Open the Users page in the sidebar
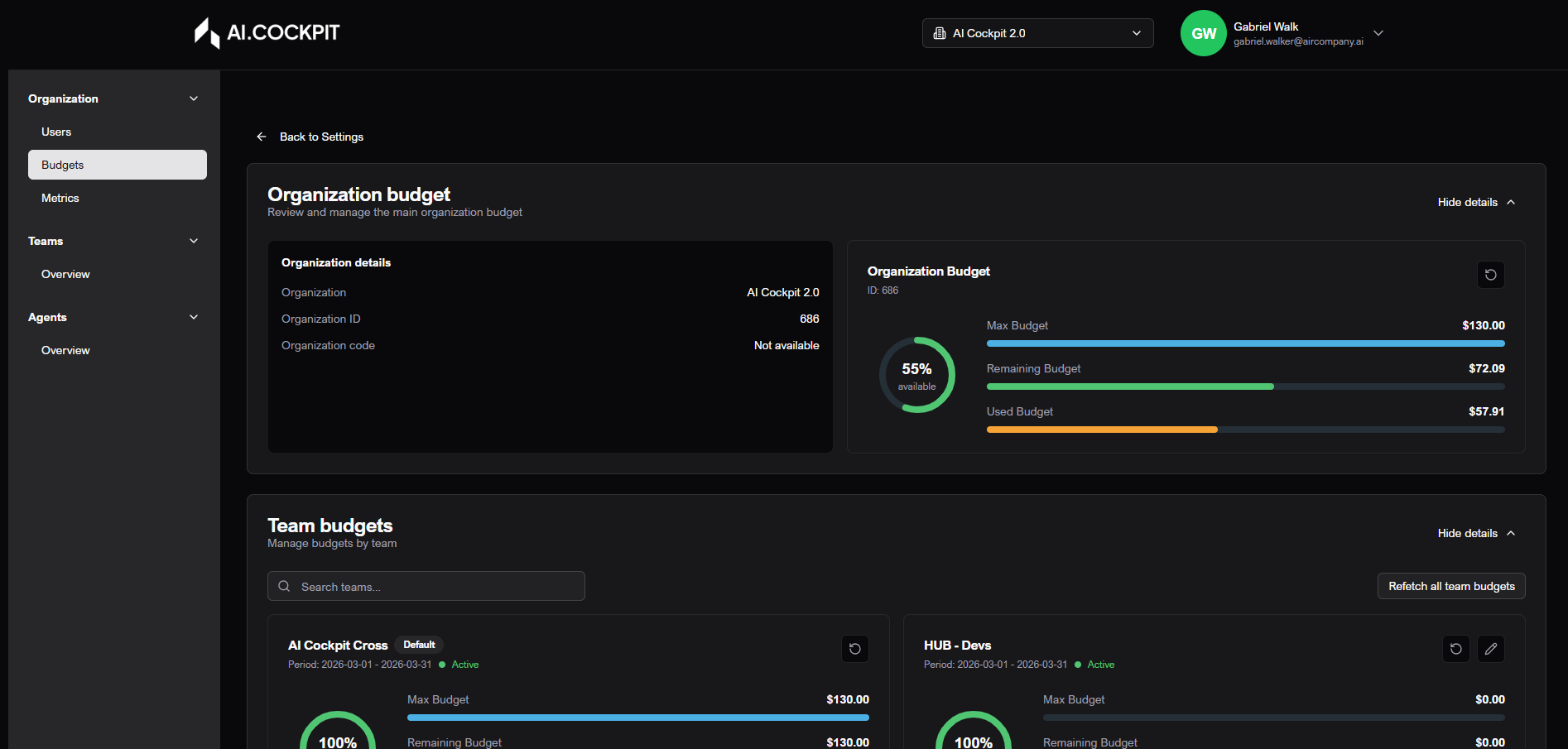 click(56, 132)
